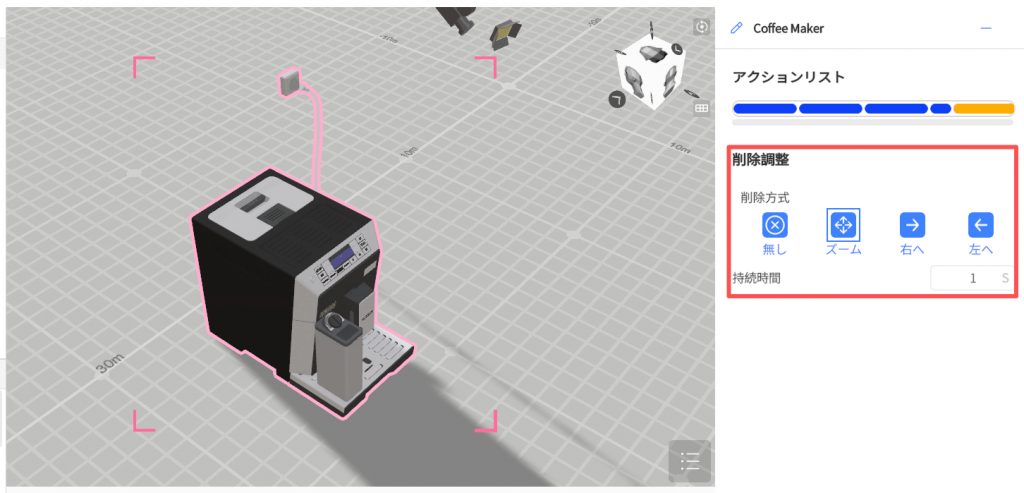Select the short fourth blue action segment

click(940, 108)
